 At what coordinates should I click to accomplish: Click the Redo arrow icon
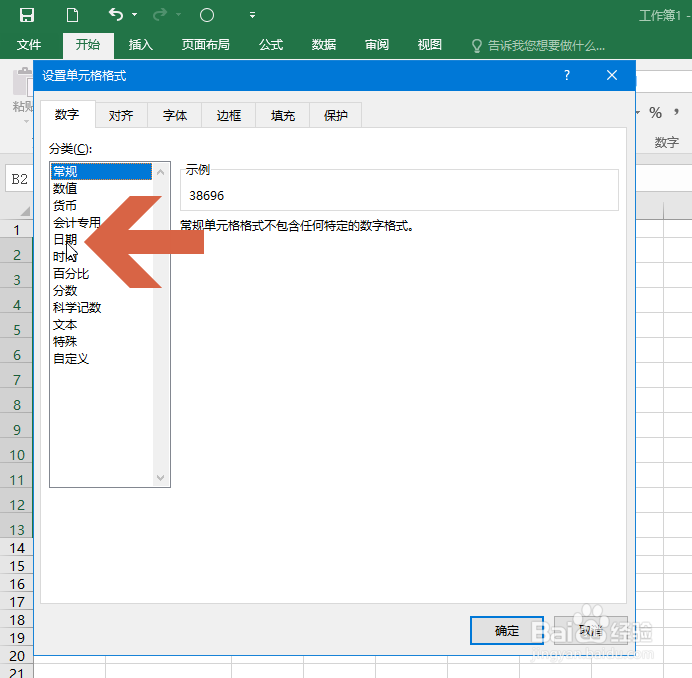coord(160,15)
